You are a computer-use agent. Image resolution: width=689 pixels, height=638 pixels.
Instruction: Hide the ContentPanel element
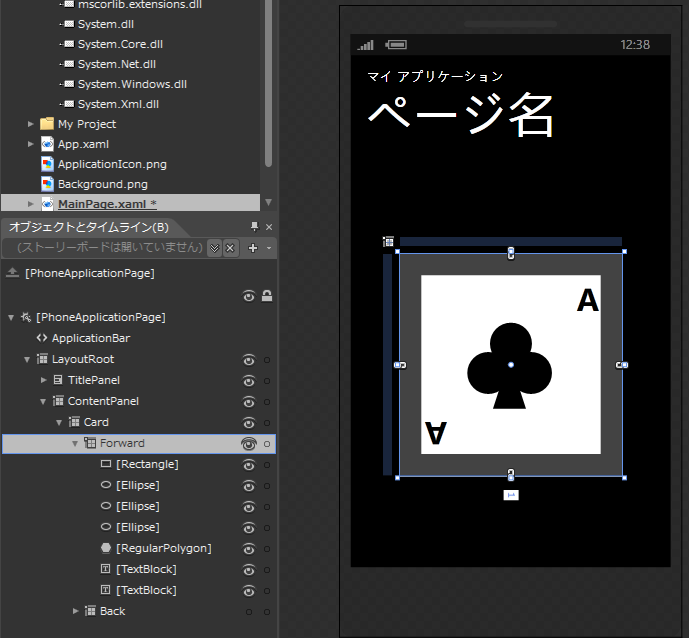click(249, 402)
